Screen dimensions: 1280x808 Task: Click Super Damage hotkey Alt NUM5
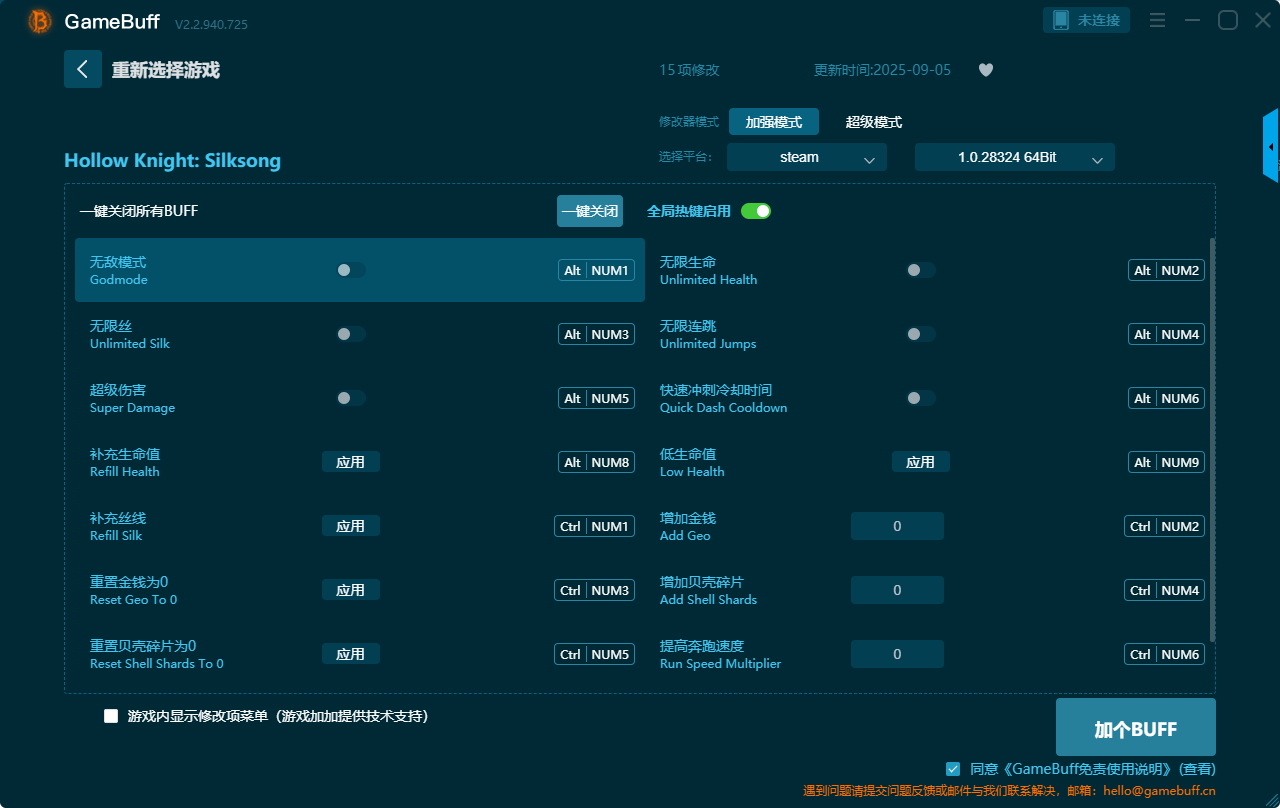[596, 398]
